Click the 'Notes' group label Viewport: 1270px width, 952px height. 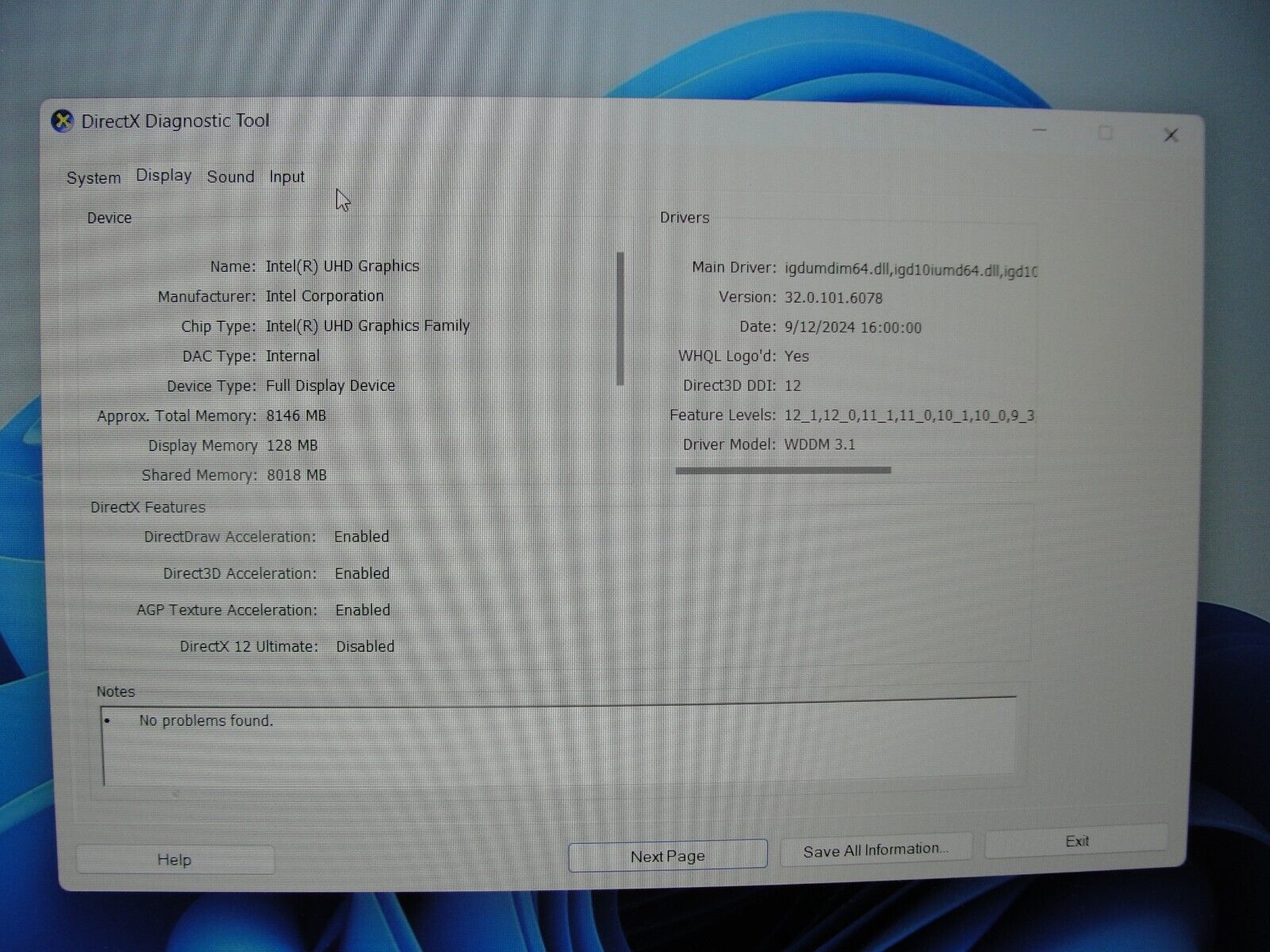coord(116,692)
